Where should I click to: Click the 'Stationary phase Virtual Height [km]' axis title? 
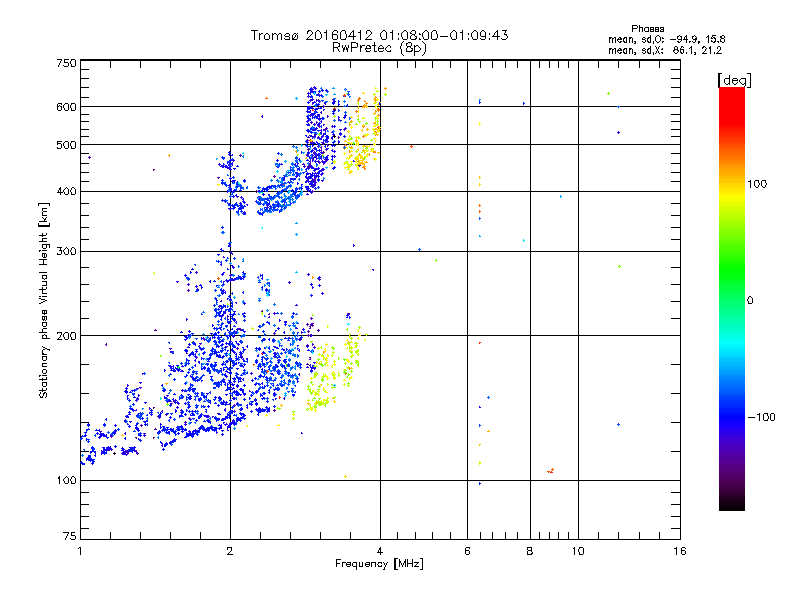point(44,300)
